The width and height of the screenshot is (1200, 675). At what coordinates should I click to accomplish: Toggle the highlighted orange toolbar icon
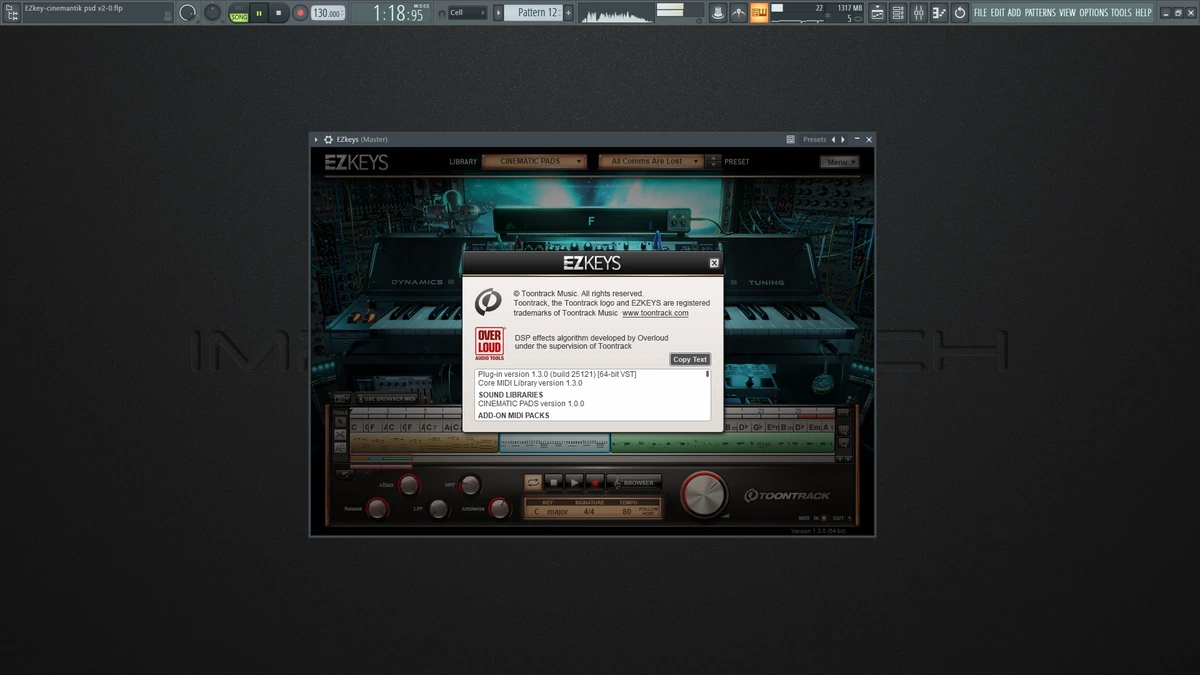[x=760, y=13]
